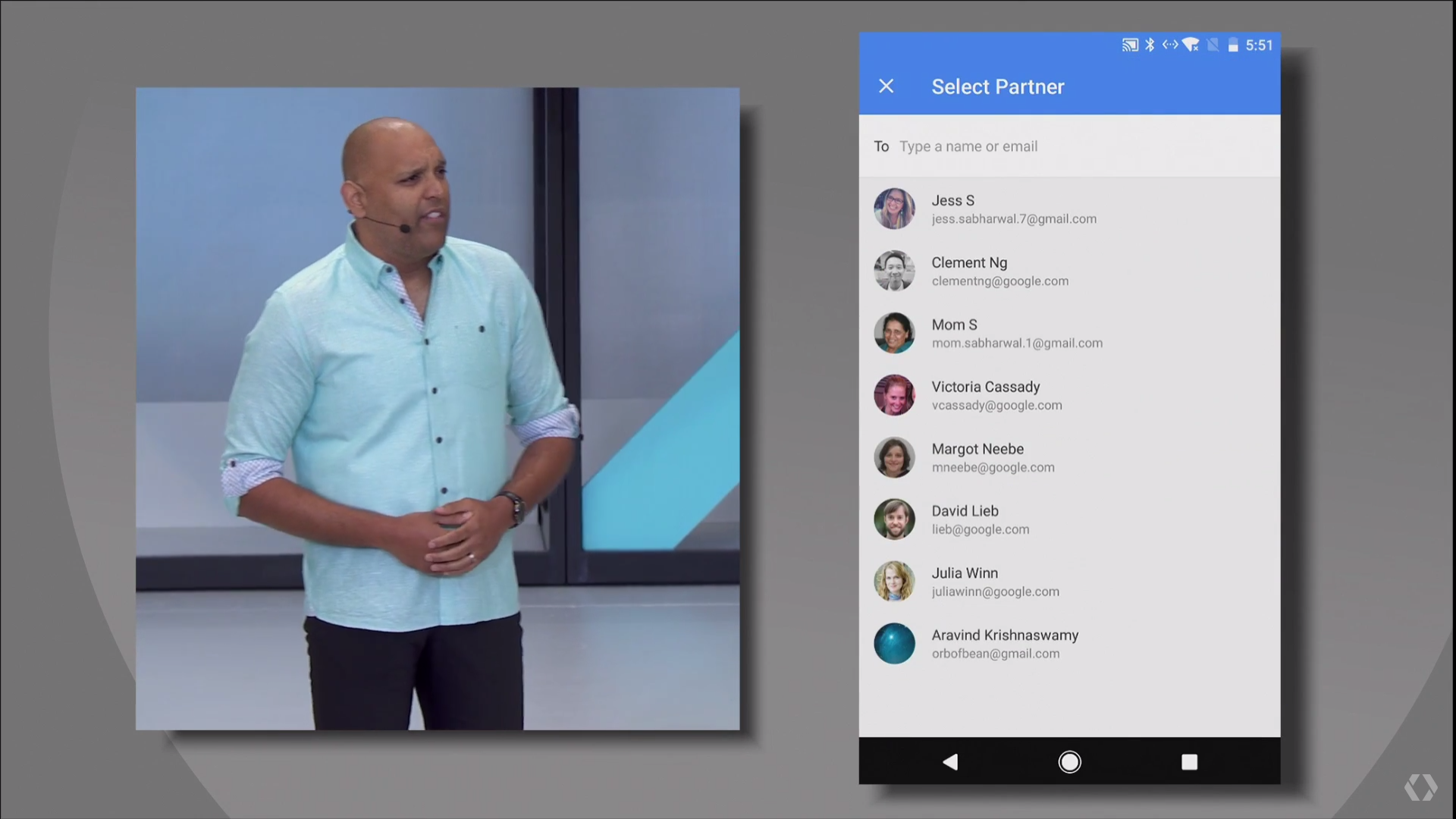Tap Margot Neebe's profile photo
Image resolution: width=1456 pixels, height=819 pixels.
pos(895,457)
